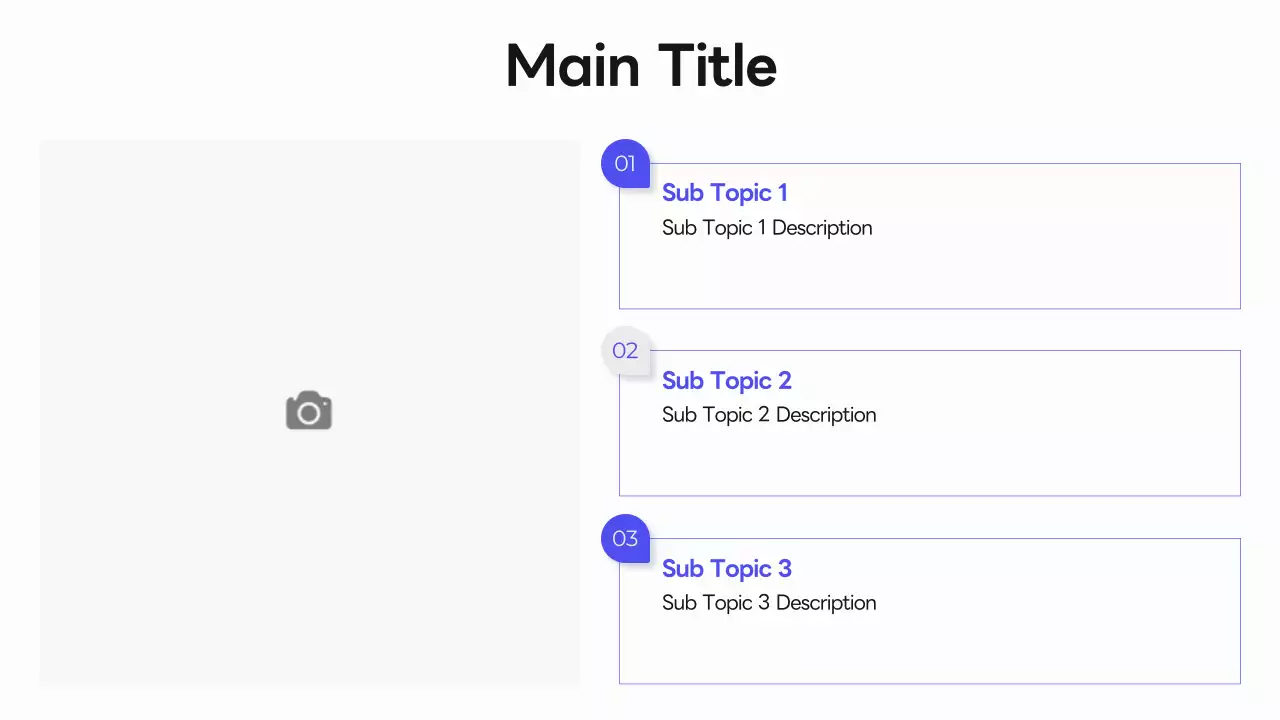Select the blue 01 number badge
The image size is (1280, 720).
[x=625, y=164]
